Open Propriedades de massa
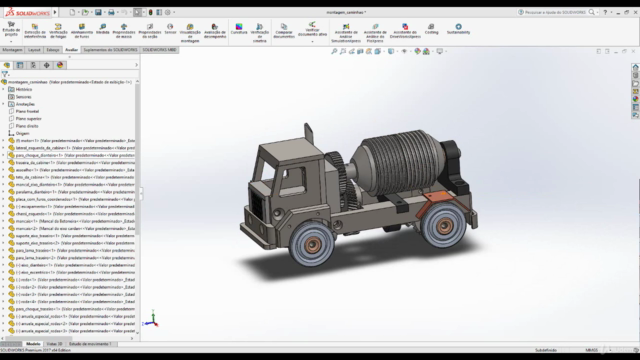This screenshot has width=640, height=360. click(124, 31)
